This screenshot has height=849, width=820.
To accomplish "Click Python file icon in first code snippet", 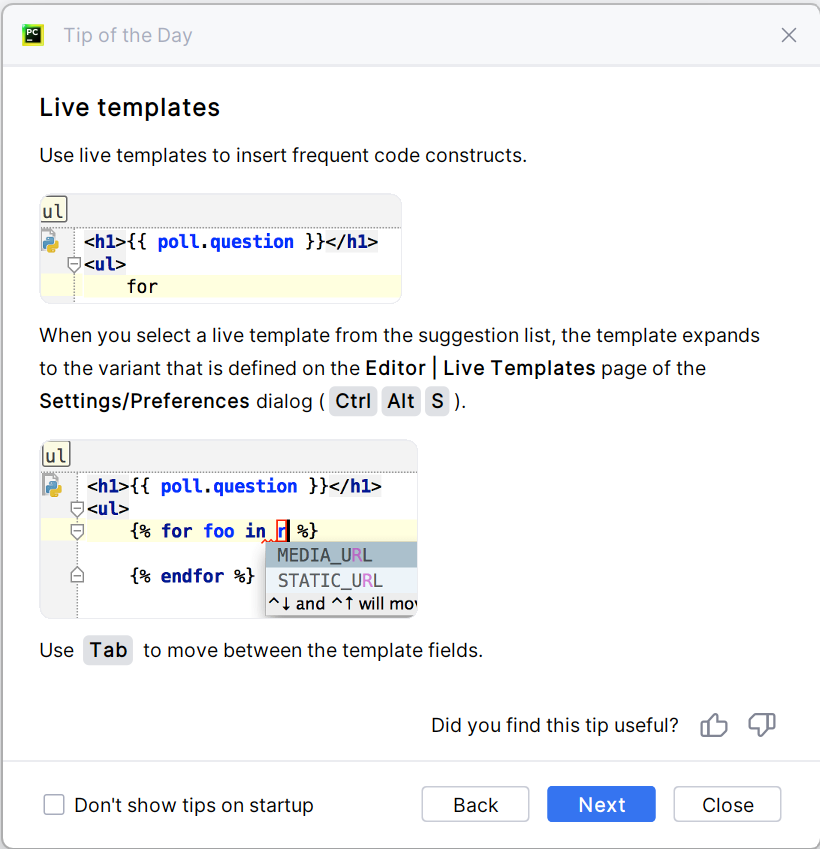I will click(x=50, y=241).
